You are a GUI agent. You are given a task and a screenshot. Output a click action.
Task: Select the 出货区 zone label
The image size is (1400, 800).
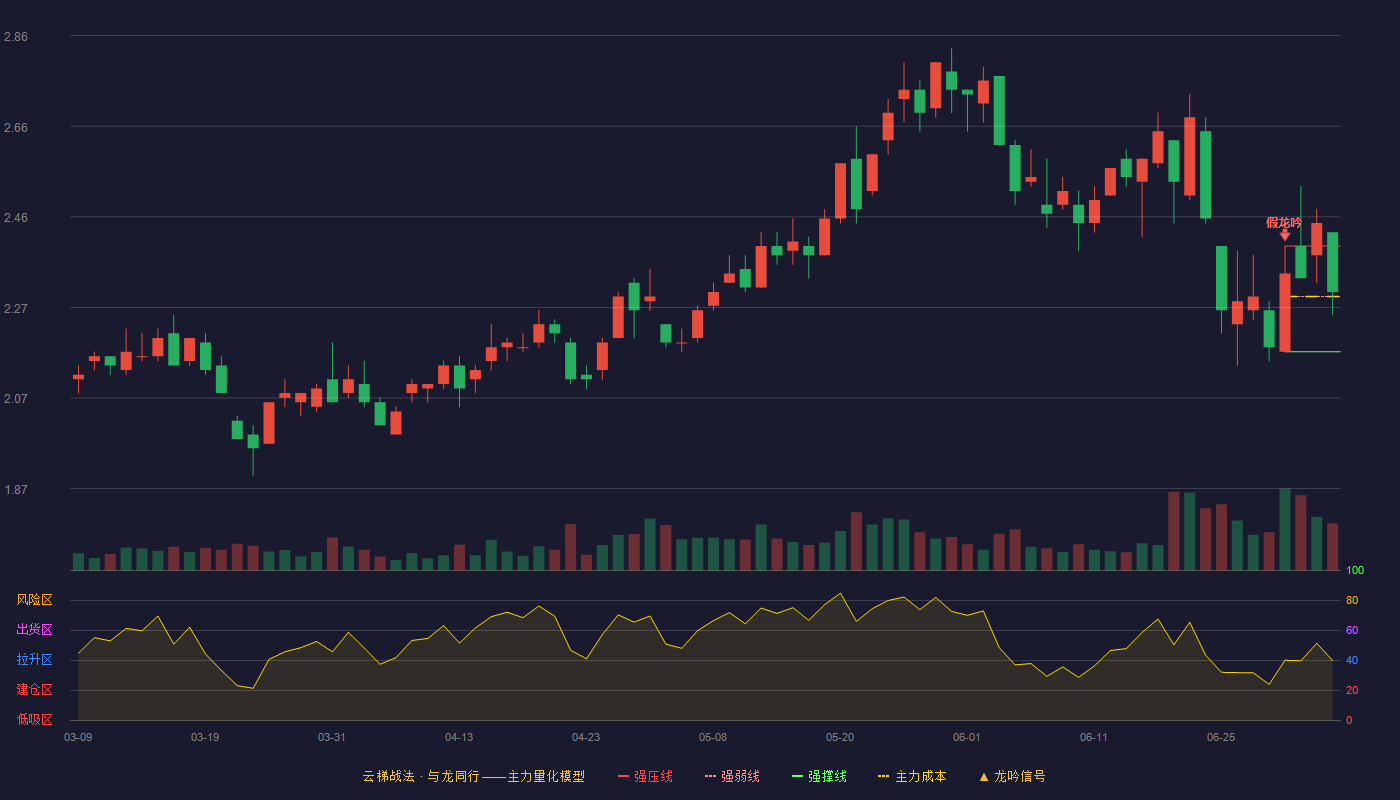[34, 630]
